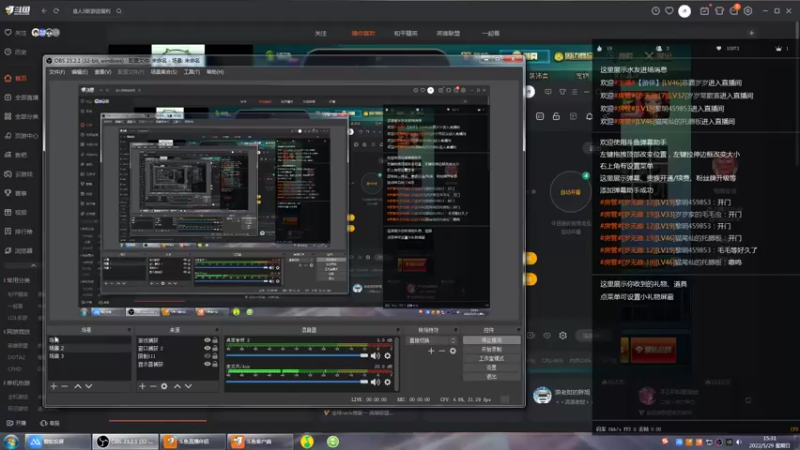Open source properties gear in Sources panel

click(164, 386)
